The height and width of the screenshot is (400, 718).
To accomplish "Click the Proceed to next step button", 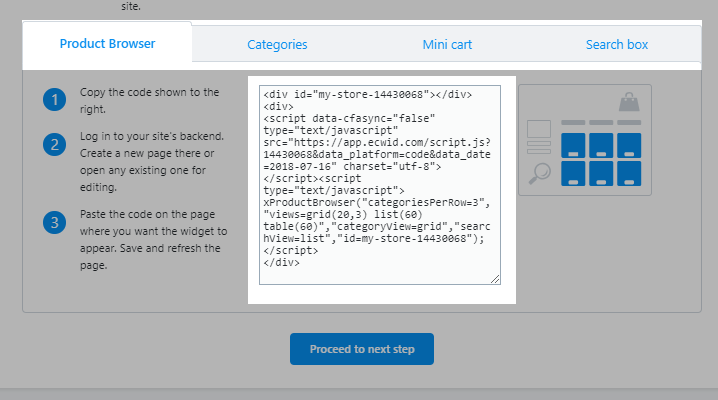I will tap(362, 349).
